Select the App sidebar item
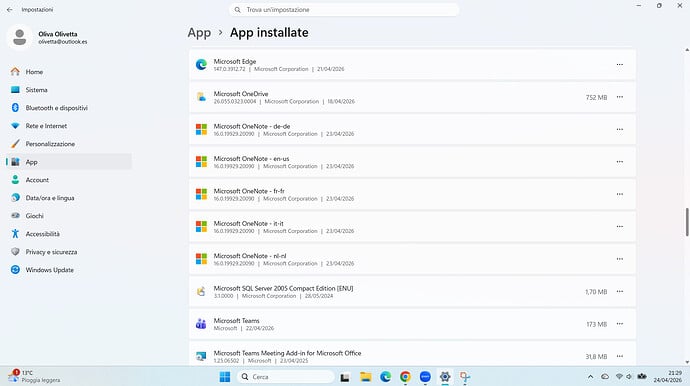The image size is (690, 386). (x=69, y=162)
